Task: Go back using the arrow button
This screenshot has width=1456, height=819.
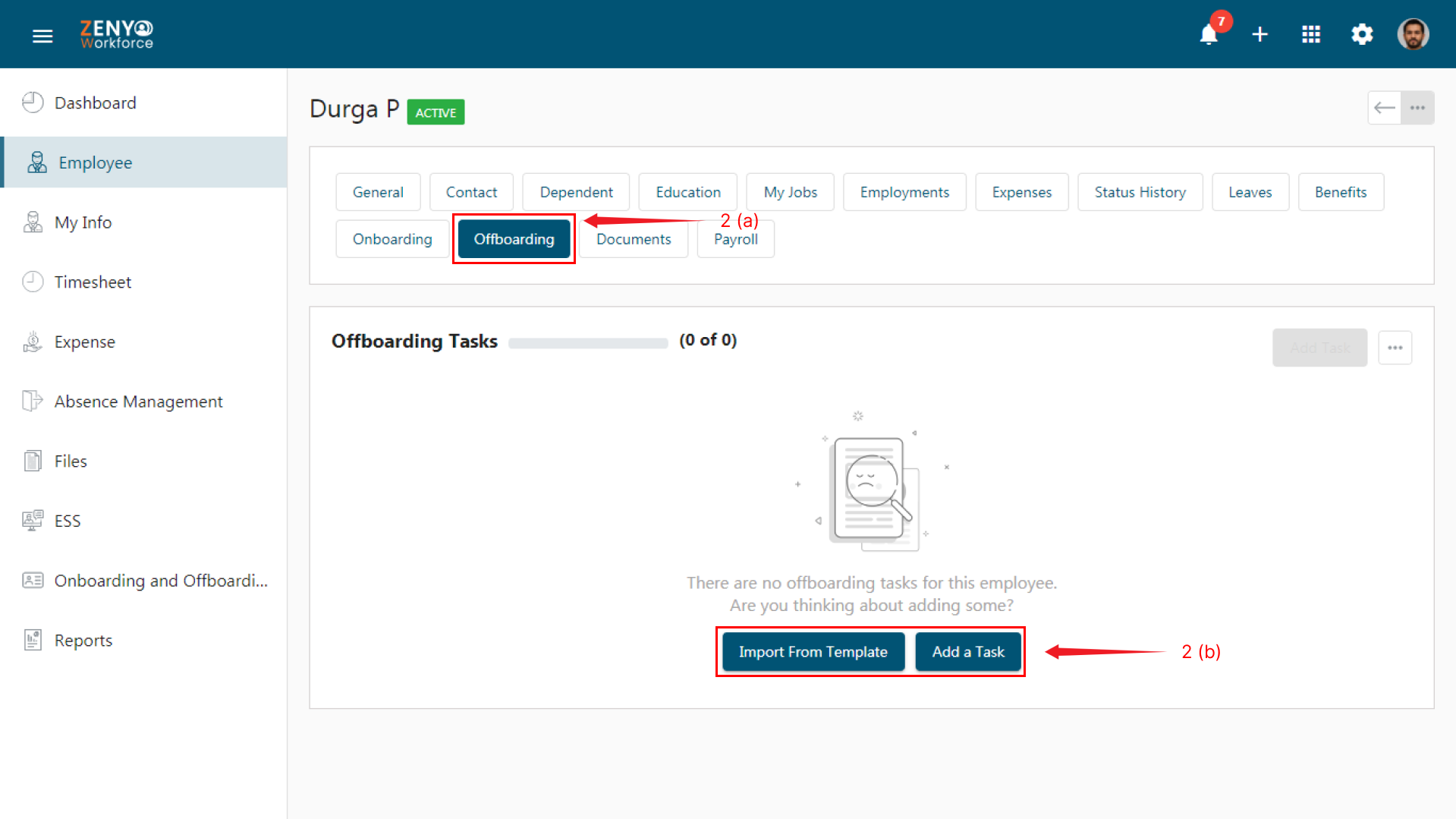Action: tap(1384, 108)
